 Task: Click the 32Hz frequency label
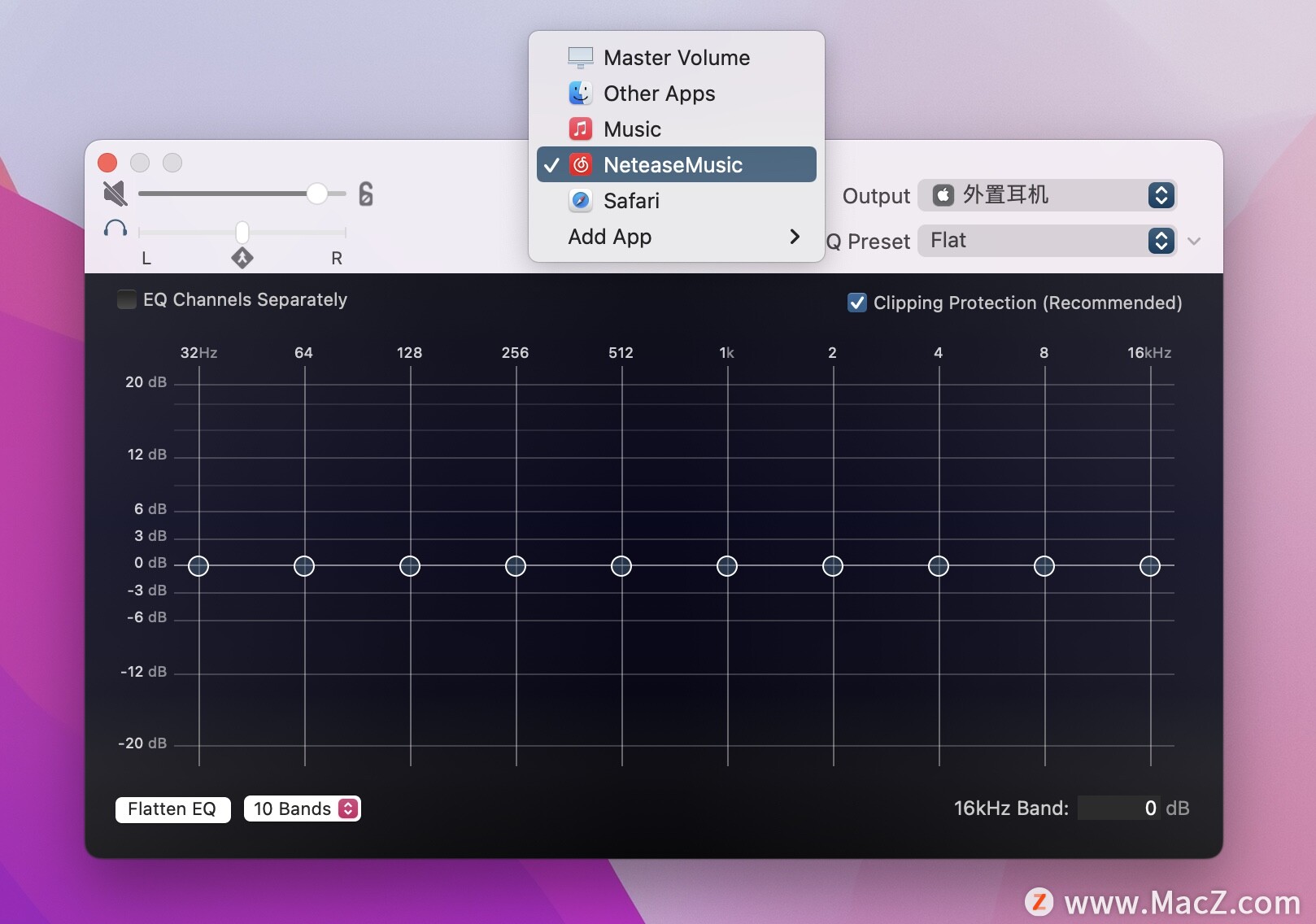[199, 353]
